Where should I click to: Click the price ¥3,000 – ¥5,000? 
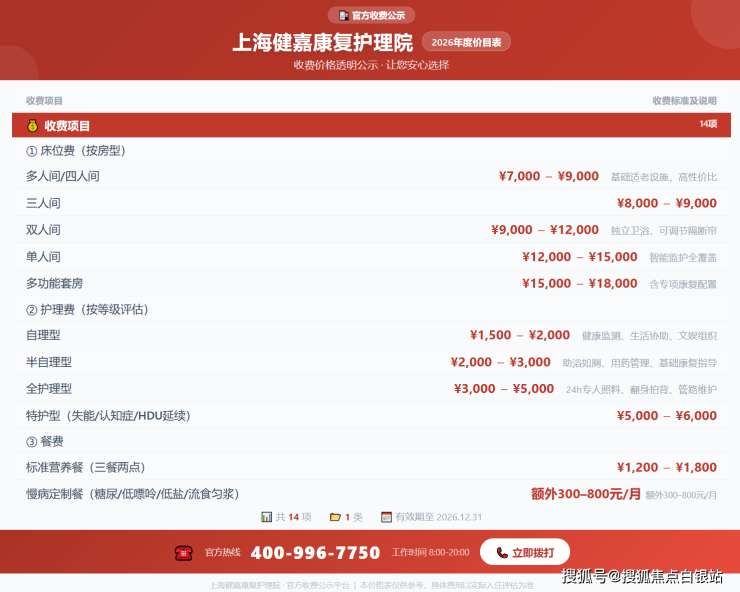pyautogui.click(x=504, y=389)
